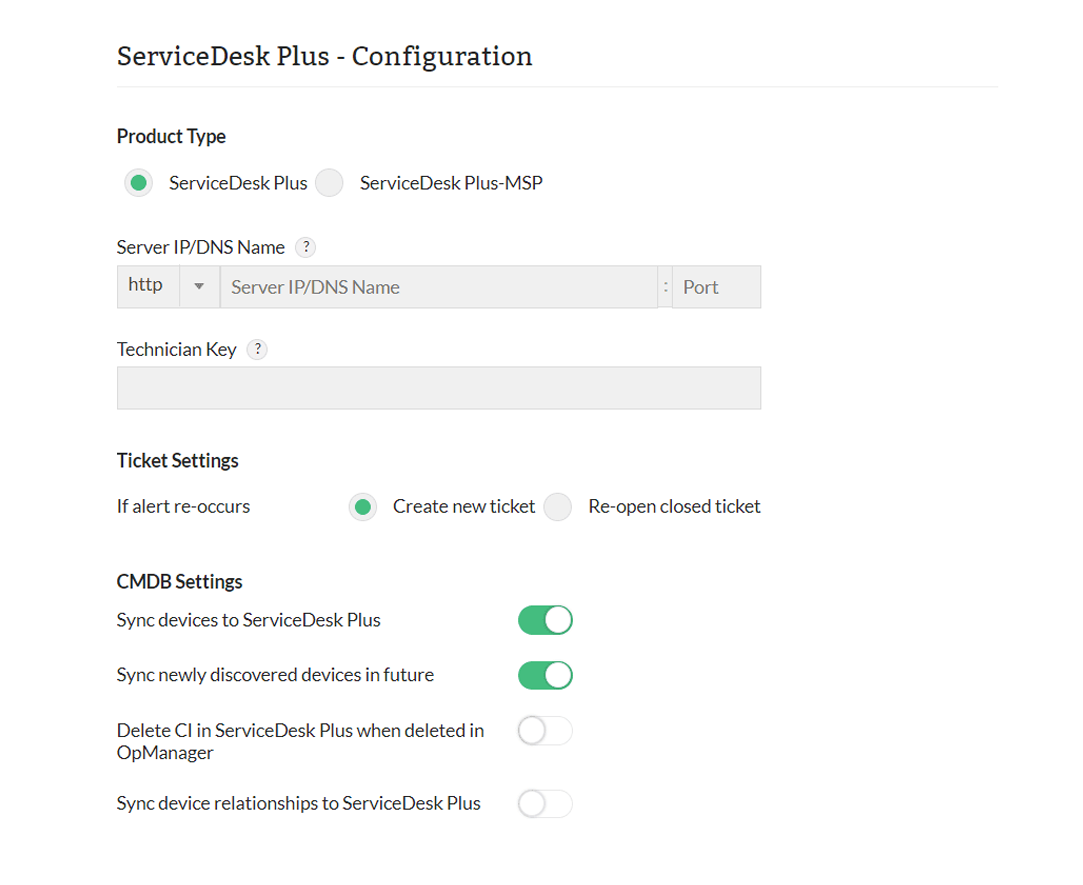Open the Technician Key help tooltip

click(x=257, y=349)
